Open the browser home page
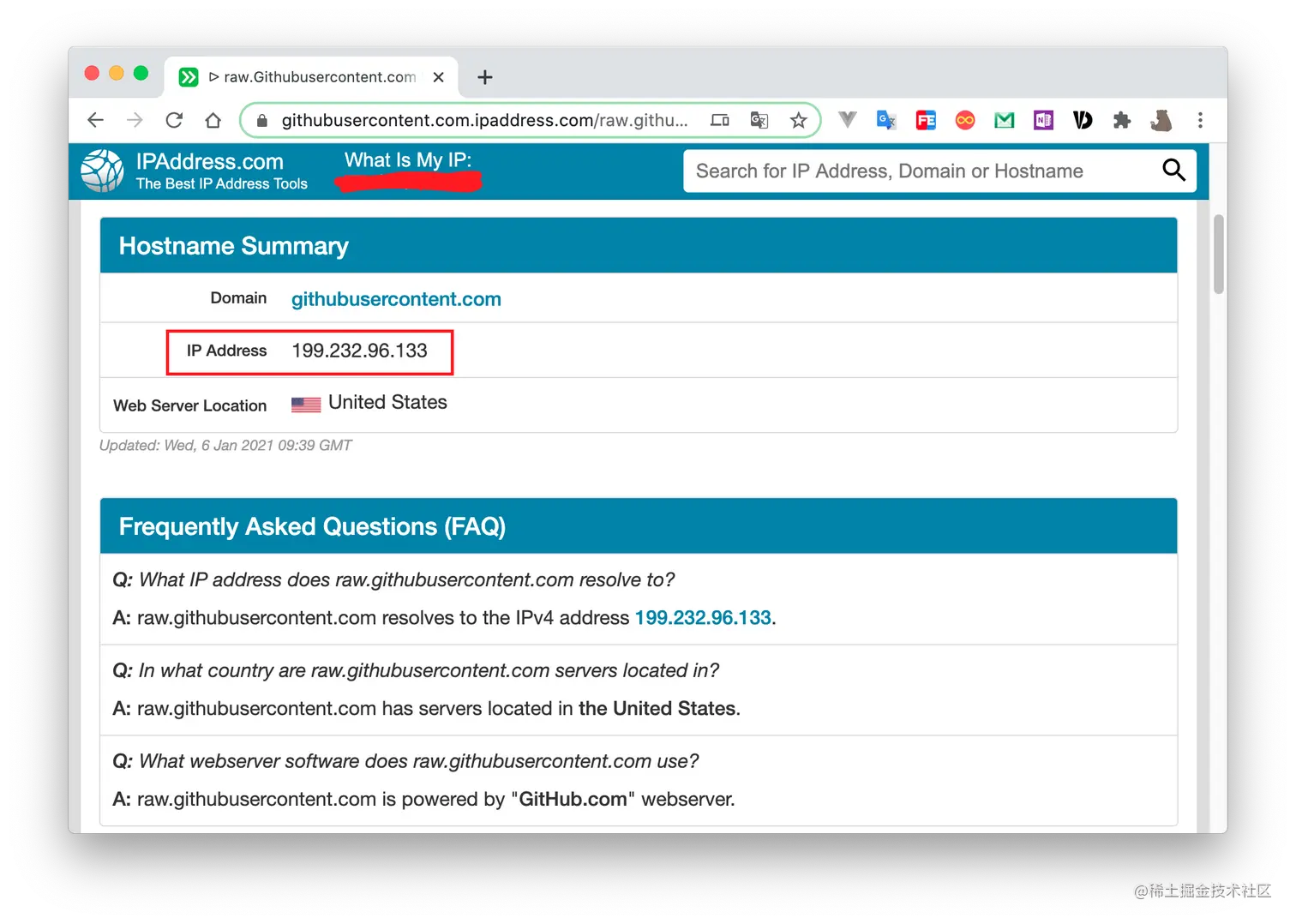 (x=213, y=120)
